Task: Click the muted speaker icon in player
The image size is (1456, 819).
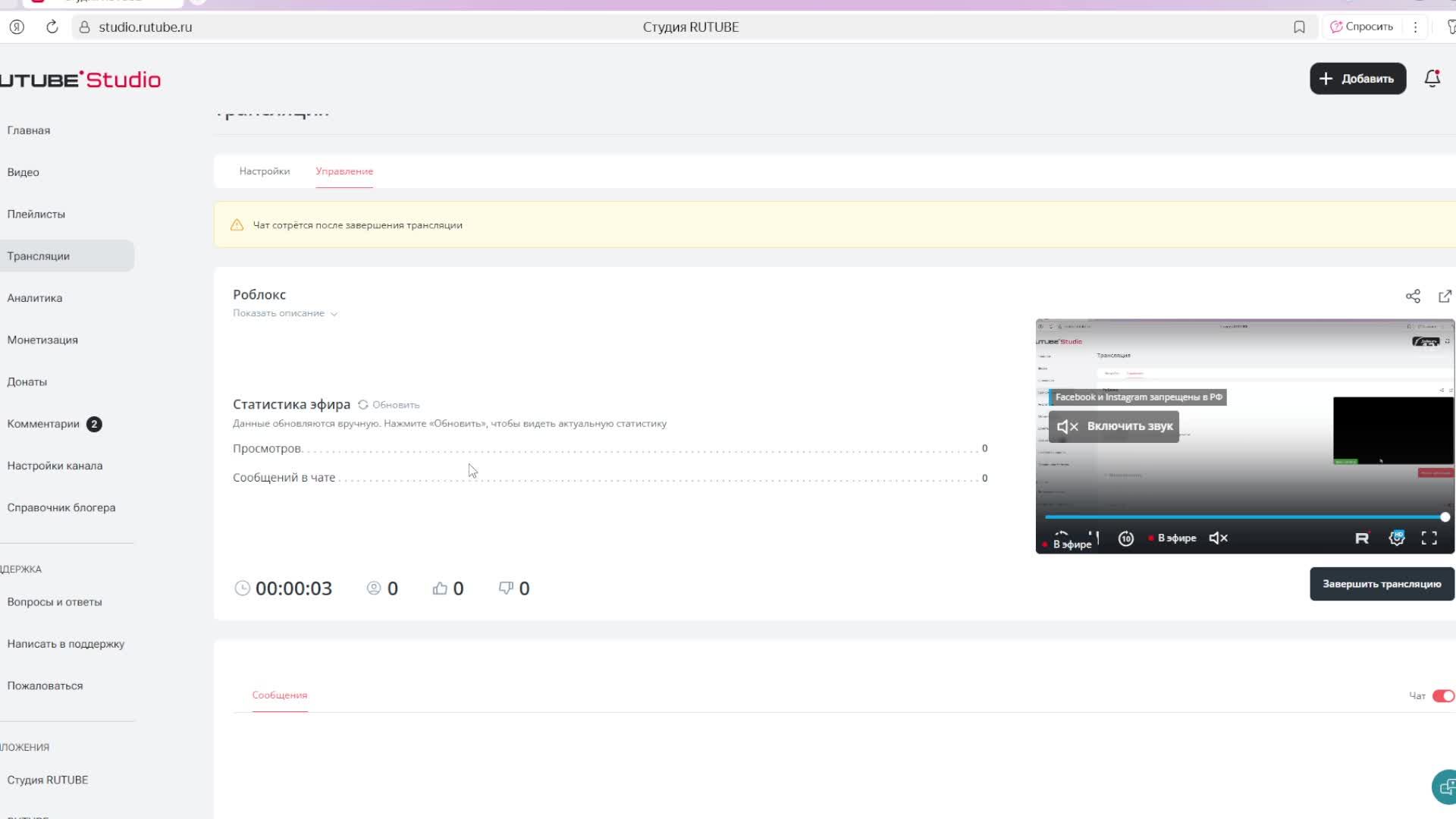Action: click(x=1218, y=538)
